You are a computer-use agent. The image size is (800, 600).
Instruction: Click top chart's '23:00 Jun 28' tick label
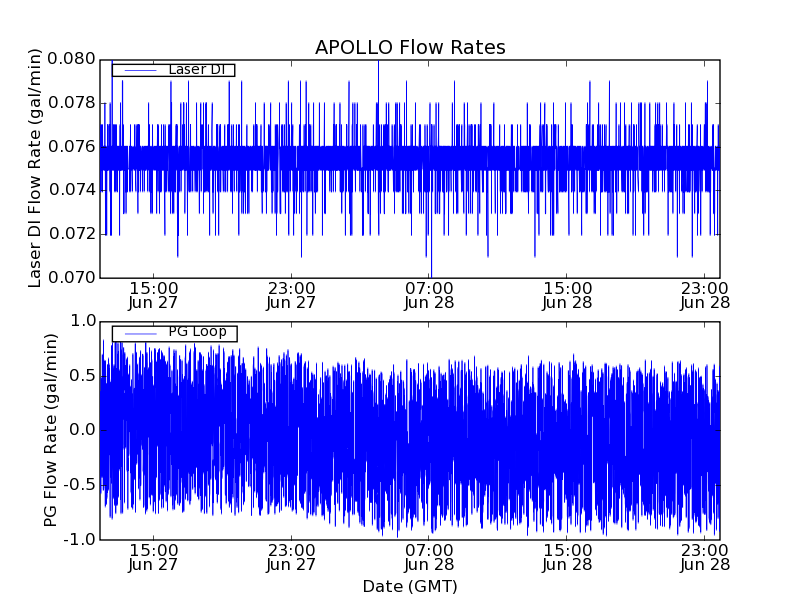(x=705, y=296)
